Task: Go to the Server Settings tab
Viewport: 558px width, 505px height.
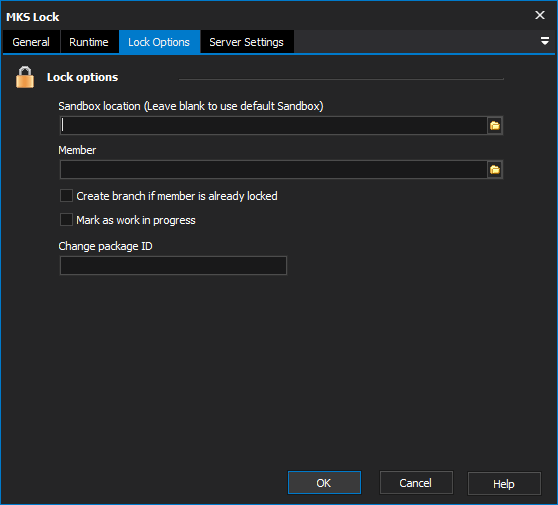Action: click(x=247, y=42)
